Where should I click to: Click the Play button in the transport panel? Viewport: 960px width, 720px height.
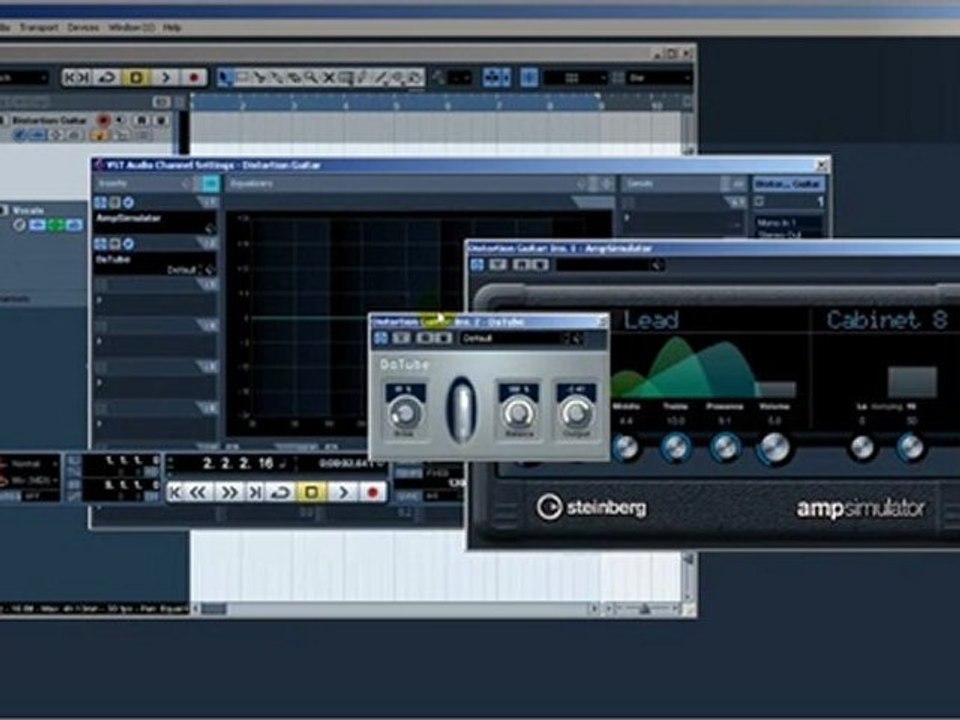pyautogui.click(x=343, y=492)
